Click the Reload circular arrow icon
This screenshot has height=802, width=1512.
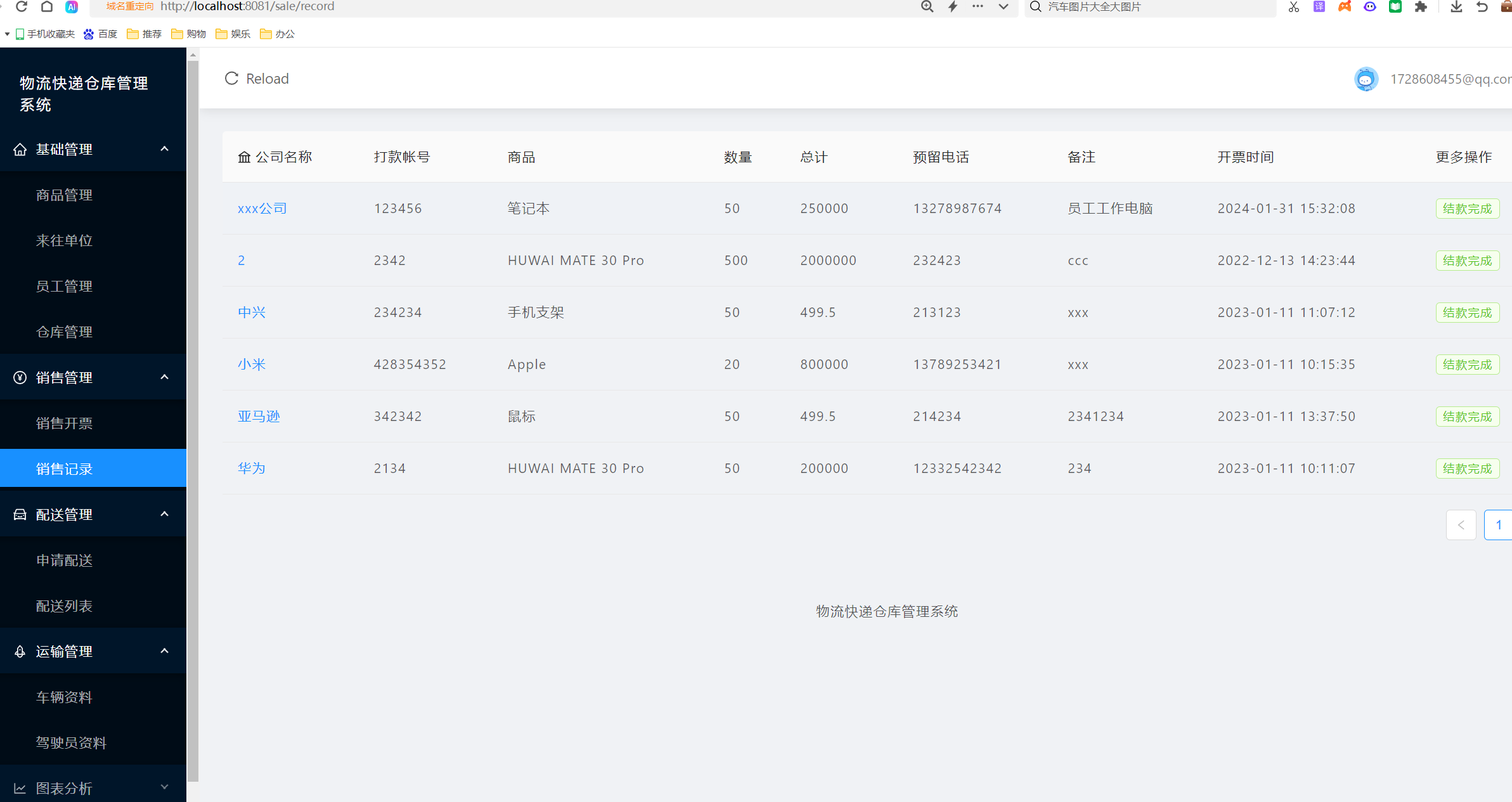(x=231, y=78)
